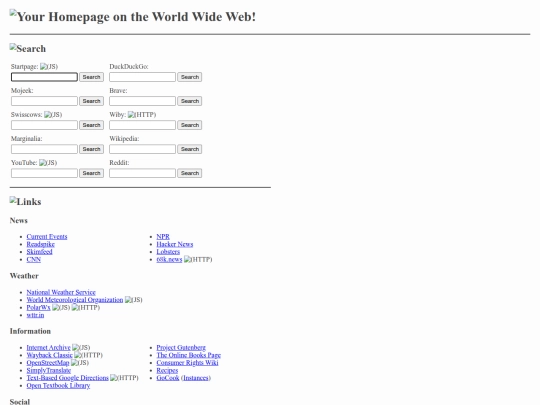Click the HTTP badge beside Wayback Classic
The image size is (540, 405).
(89, 355)
